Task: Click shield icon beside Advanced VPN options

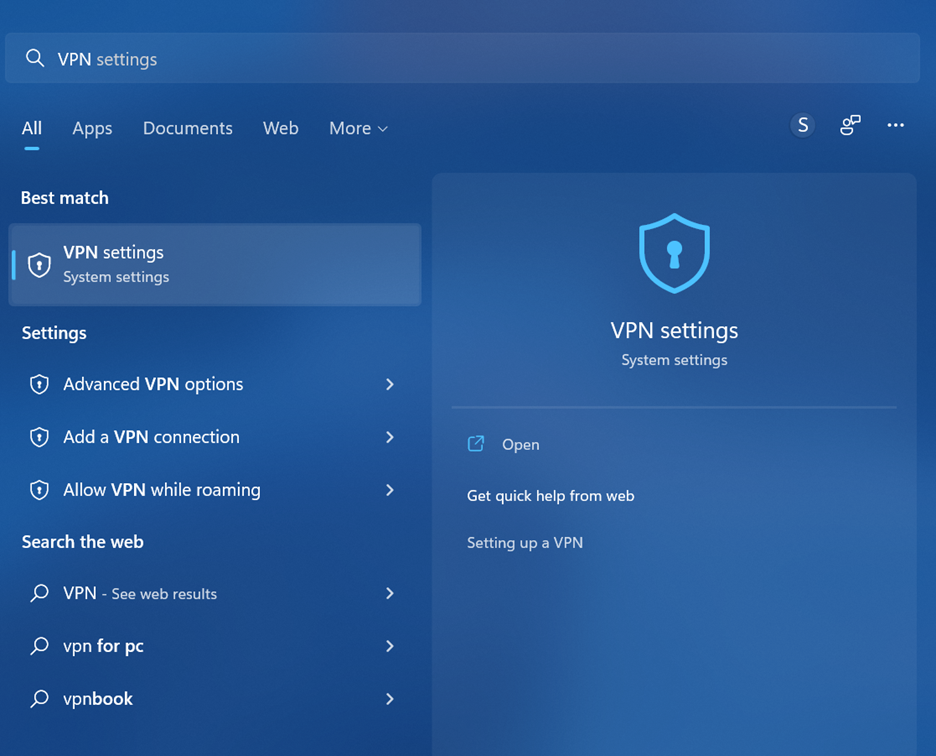Action: pos(39,384)
